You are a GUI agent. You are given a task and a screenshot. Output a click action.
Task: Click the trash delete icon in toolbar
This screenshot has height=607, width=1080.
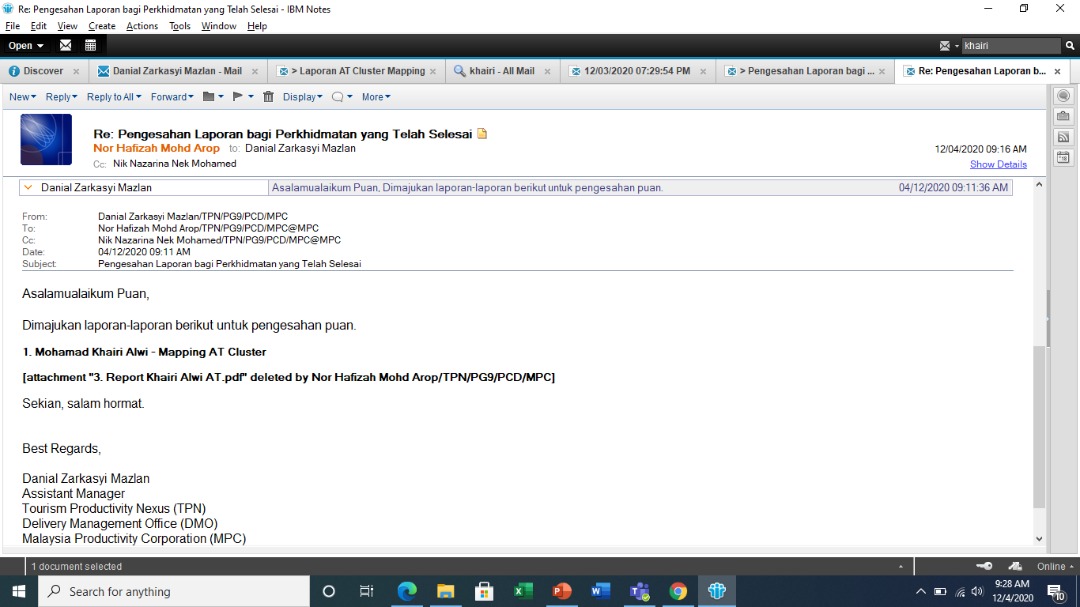tap(268, 97)
